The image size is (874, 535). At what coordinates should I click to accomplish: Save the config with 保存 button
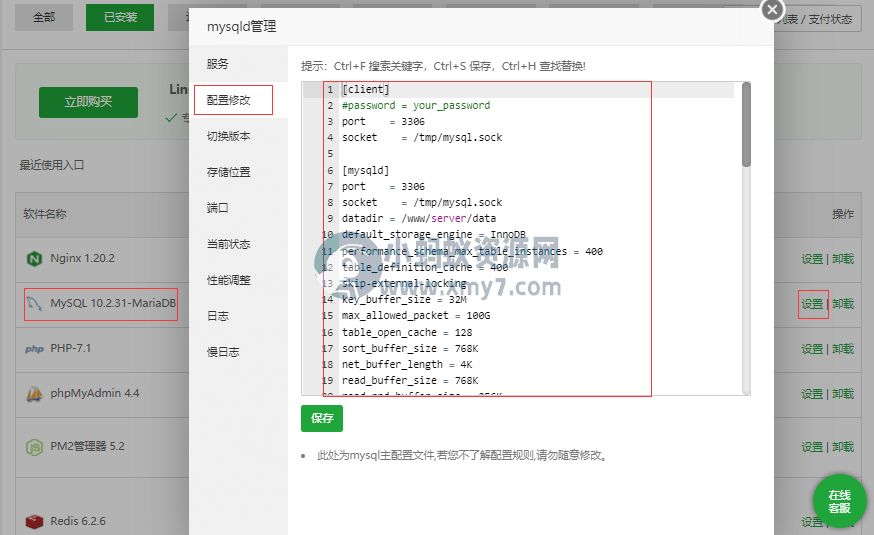pos(322,419)
